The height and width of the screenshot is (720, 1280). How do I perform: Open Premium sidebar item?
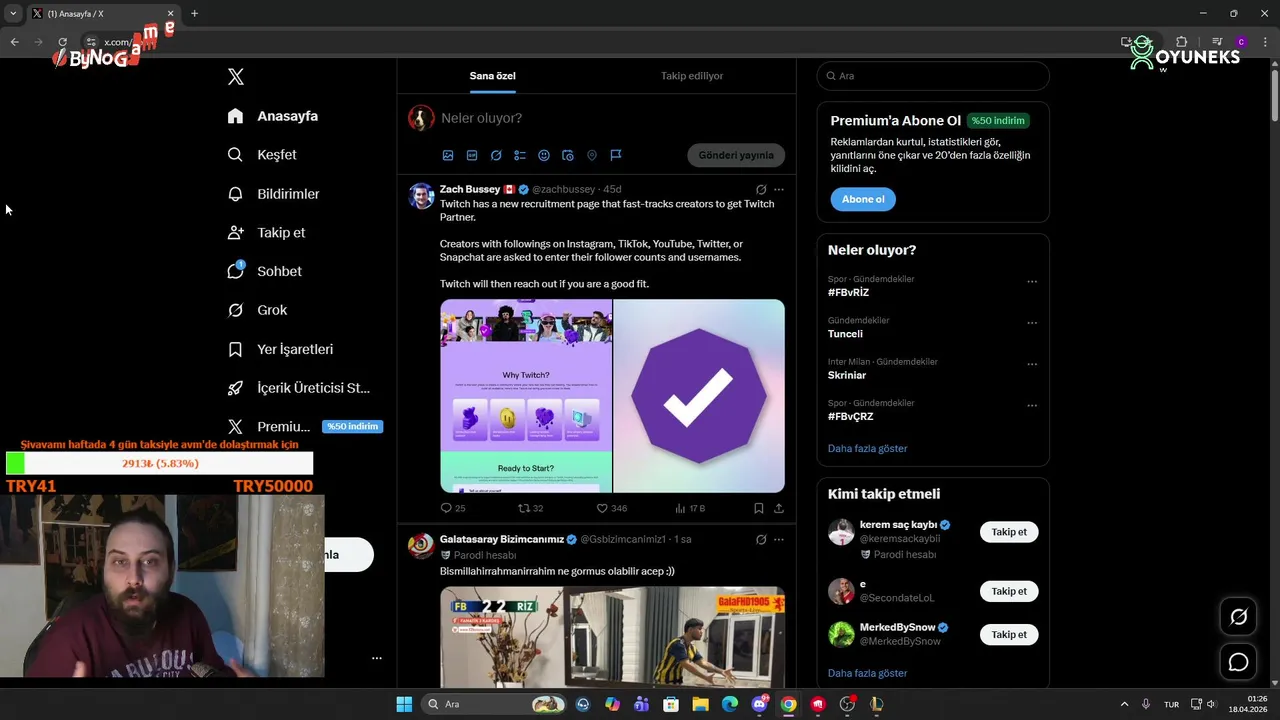pos(304,426)
